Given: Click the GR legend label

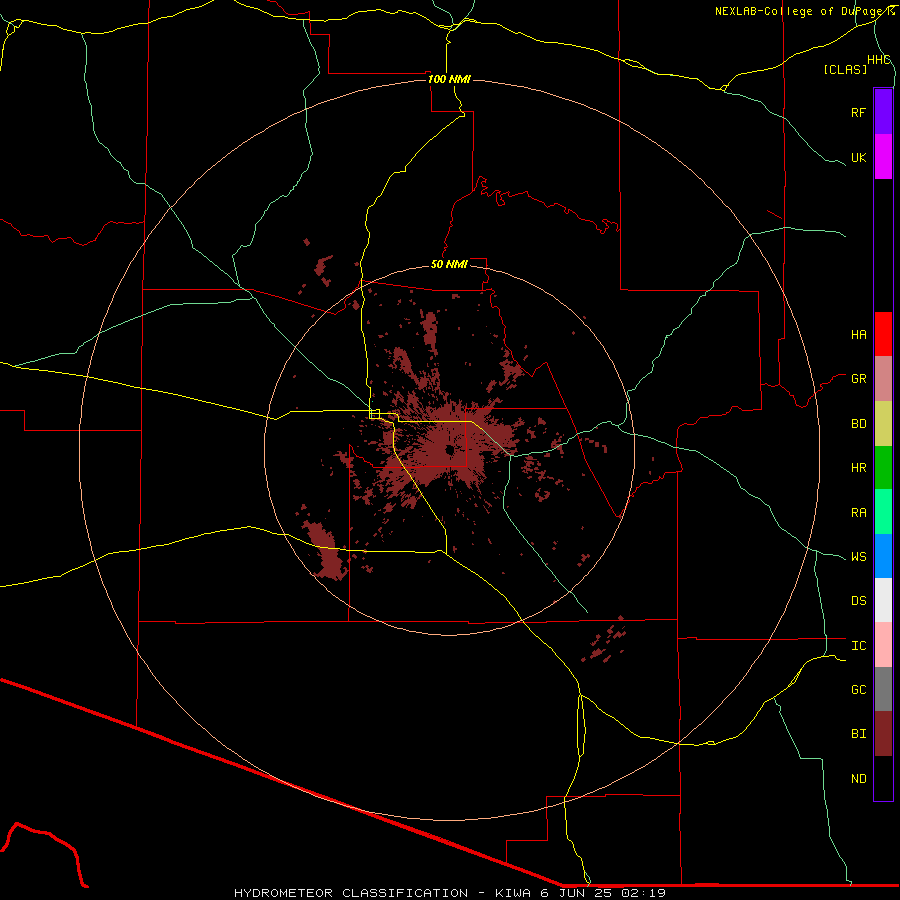Looking at the screenshot, I should click(858, 379).
